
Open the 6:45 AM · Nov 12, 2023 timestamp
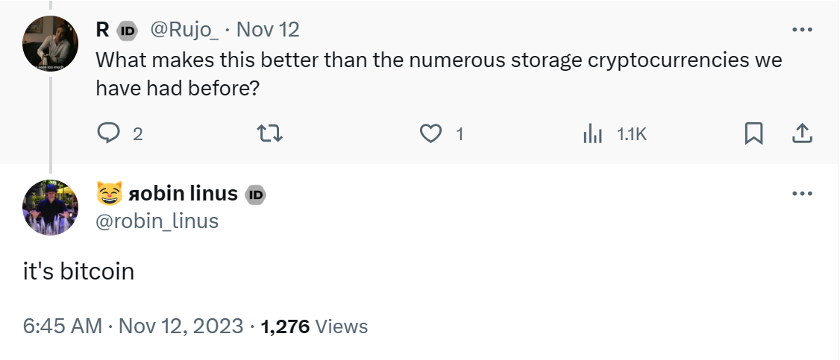133,326
